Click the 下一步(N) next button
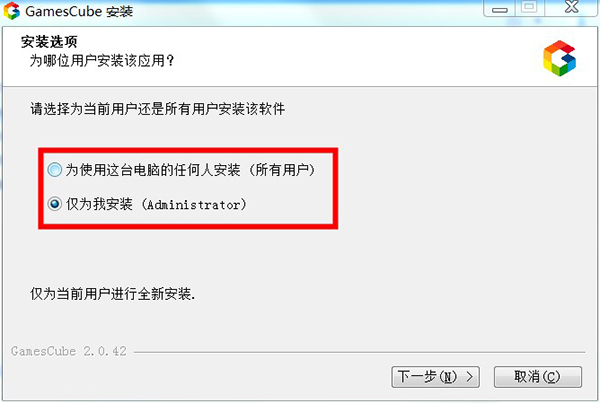 (x=435, y=377)
